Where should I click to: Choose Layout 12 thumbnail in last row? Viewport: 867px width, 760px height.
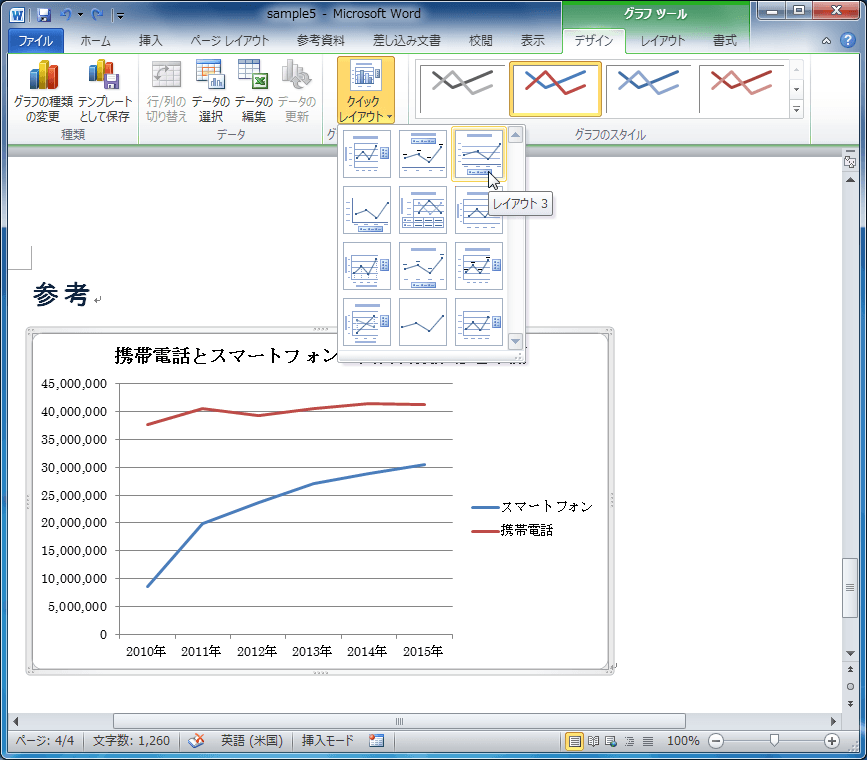[479, 322]
